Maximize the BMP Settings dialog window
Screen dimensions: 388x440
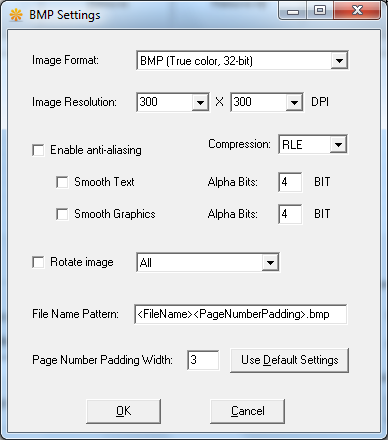click(x=320, y=10)
